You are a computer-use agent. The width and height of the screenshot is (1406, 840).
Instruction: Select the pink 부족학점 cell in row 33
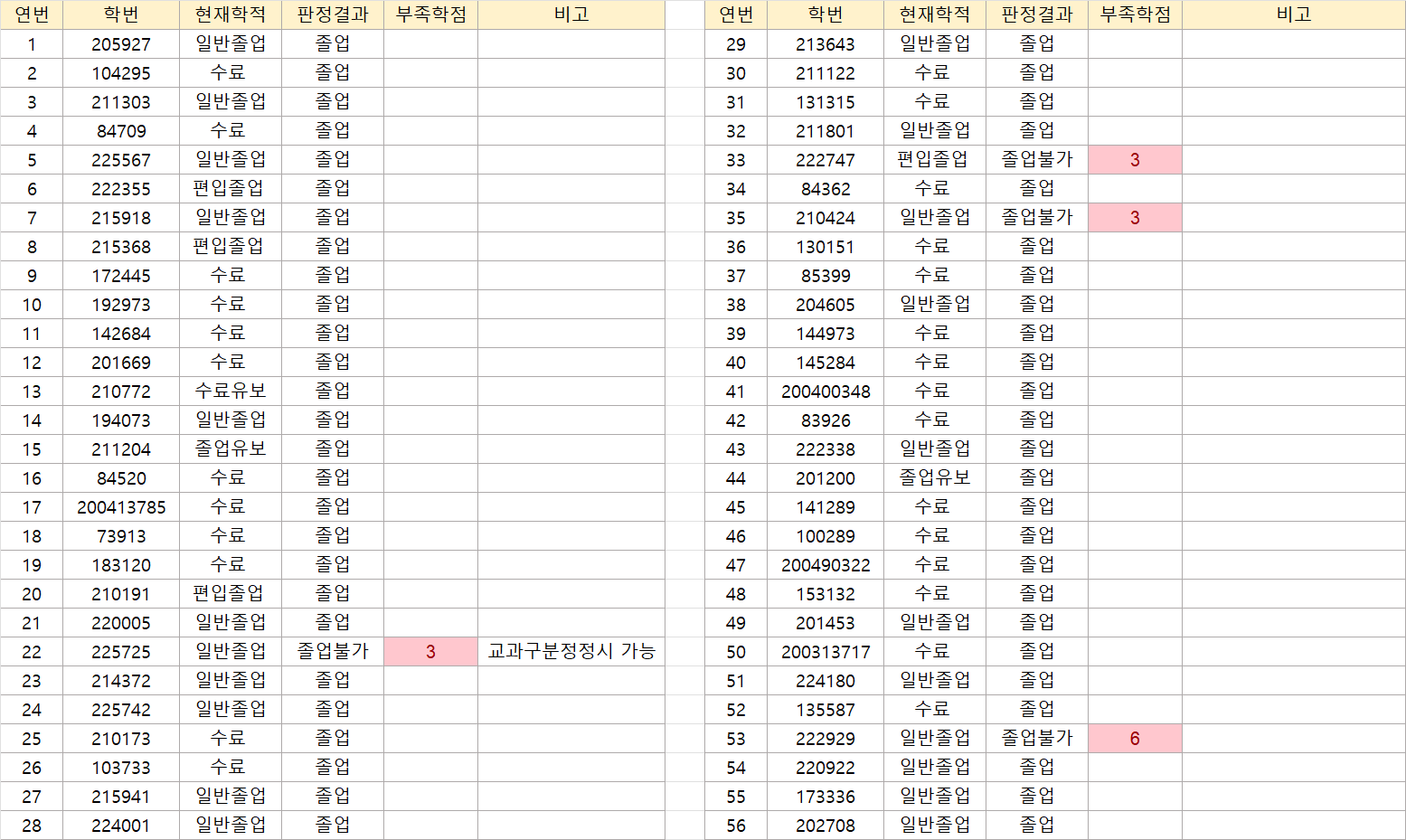tap(1135, 160)
